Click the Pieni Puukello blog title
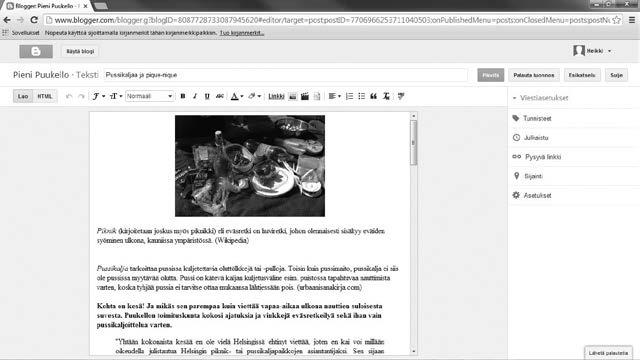The width and height of the screenshot is (640, 360). [41, 75]
